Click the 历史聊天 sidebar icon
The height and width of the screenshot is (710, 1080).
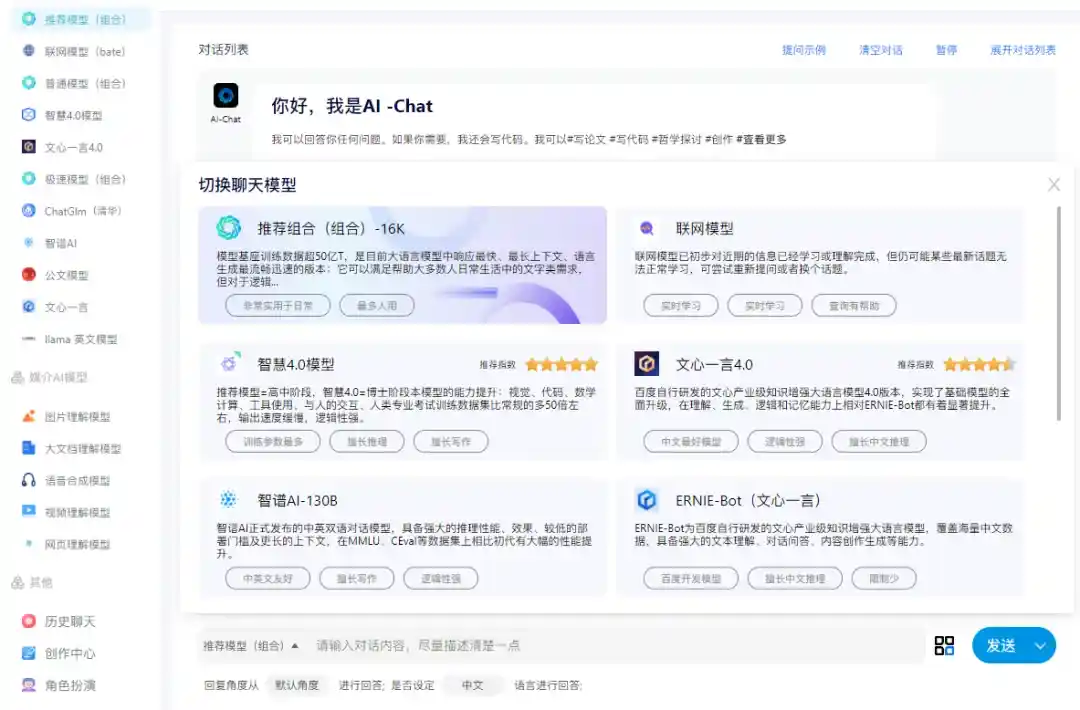(x=28, y=621)
